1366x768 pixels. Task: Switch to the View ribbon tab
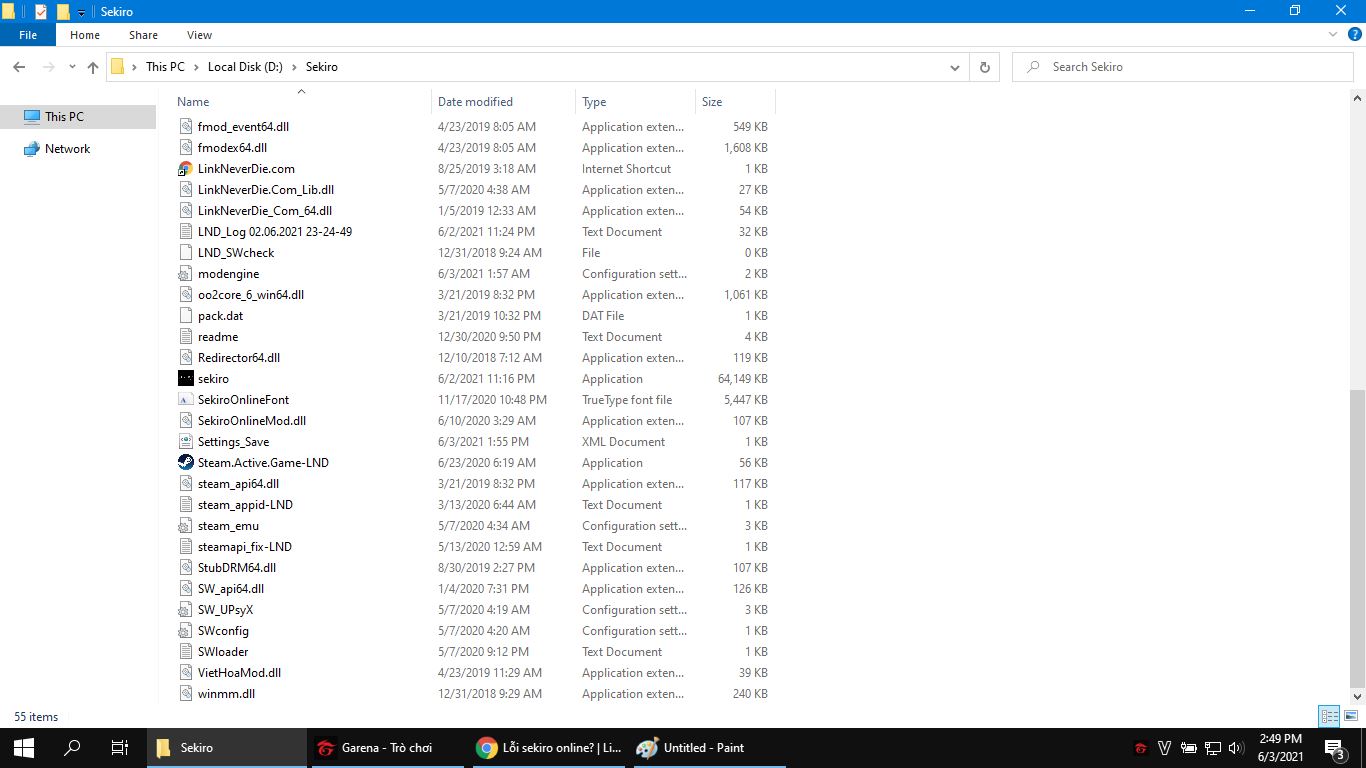pos(198,34)
